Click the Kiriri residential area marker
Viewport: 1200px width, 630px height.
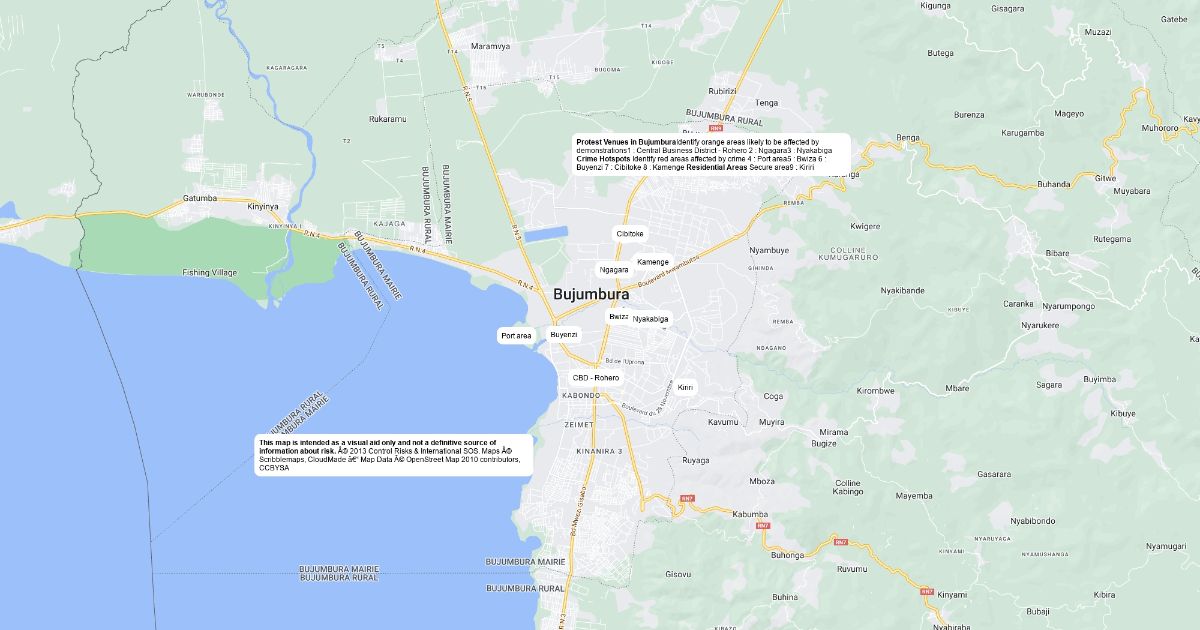pos(685,387)
